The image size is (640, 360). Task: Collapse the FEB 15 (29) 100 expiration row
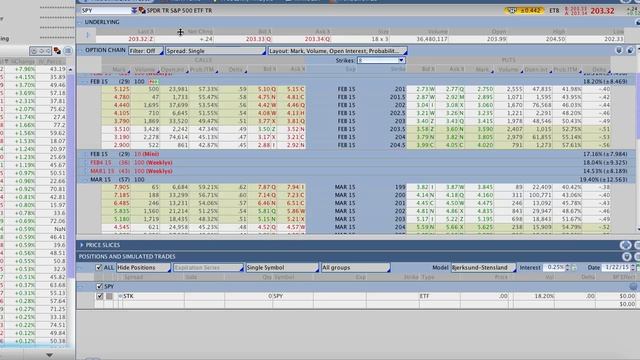click(85, 82)
